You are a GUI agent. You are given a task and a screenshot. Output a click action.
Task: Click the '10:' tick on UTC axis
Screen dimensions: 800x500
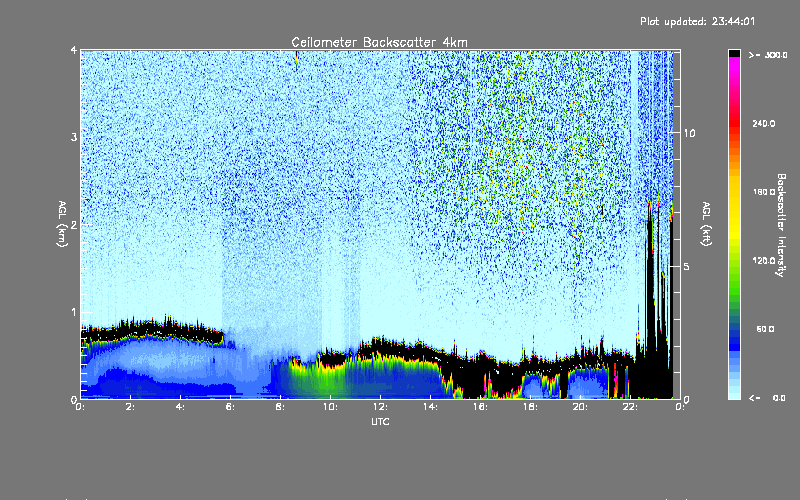pos(330,407)
